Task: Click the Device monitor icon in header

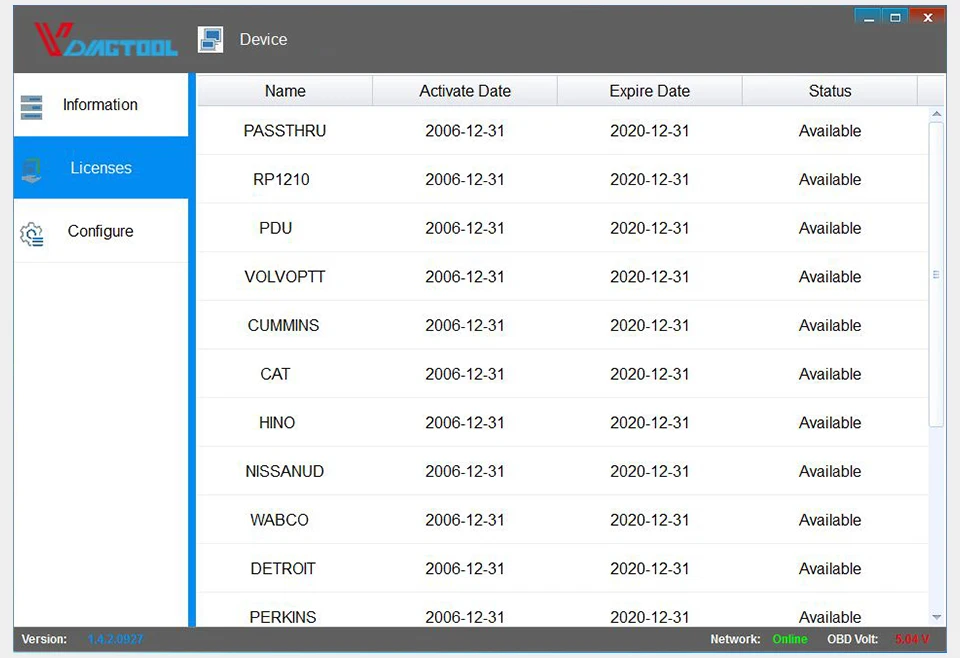Action: coord(211,40)
